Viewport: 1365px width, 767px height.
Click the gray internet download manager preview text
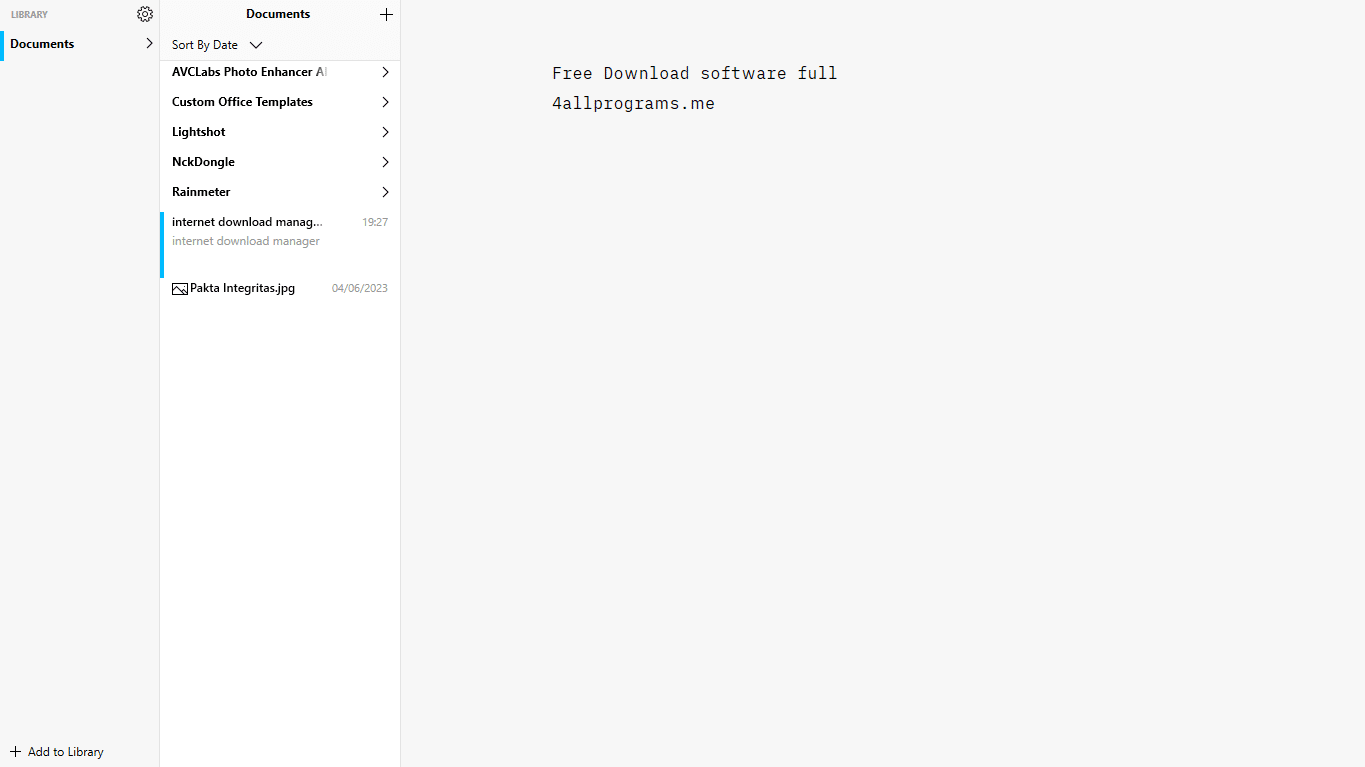click(x=246, y=241)
